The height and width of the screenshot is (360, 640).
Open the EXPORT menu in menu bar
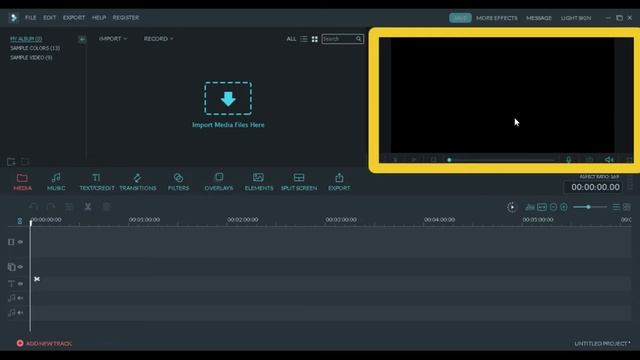click(x=74, y=18)
